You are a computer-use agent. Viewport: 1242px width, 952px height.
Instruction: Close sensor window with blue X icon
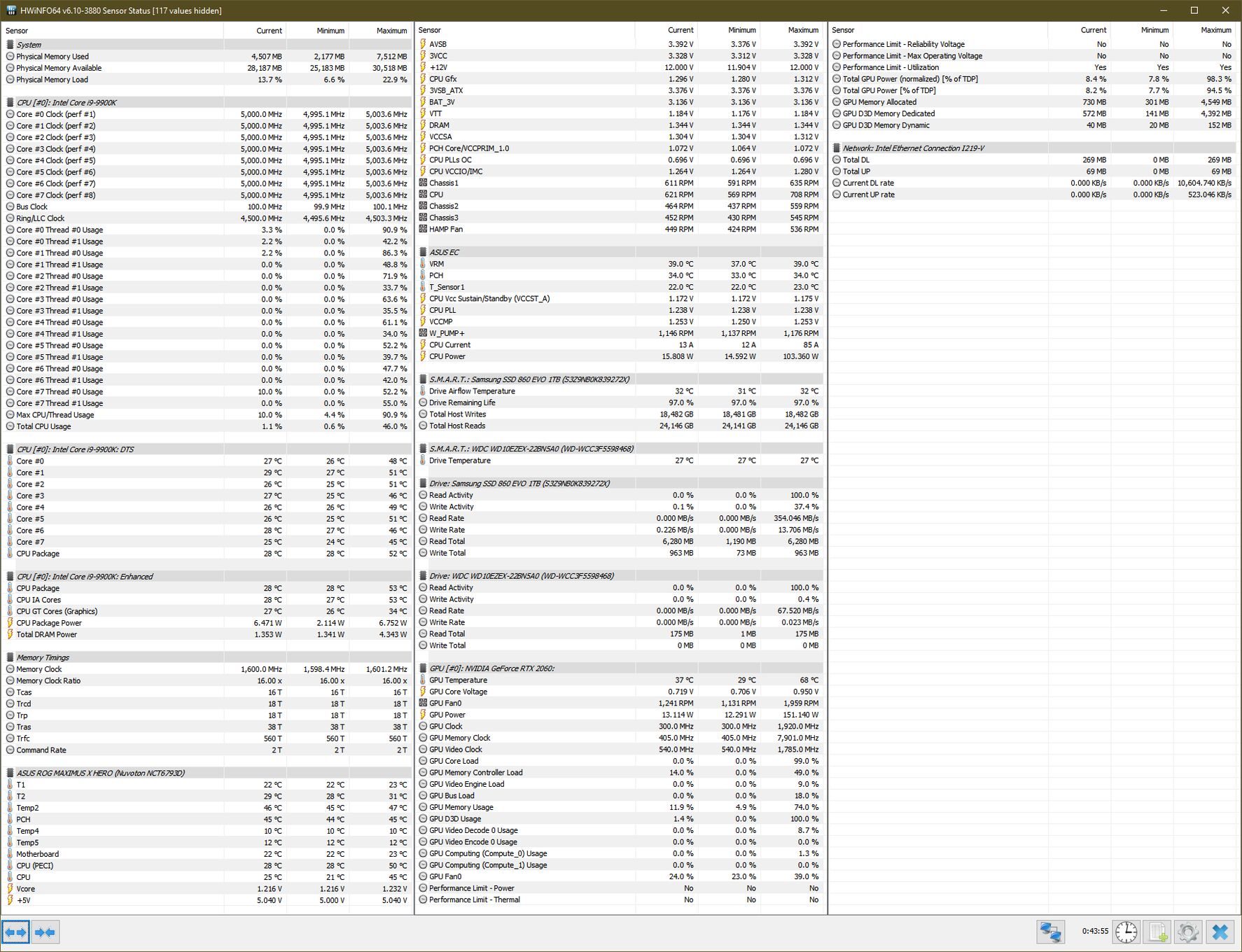(1220, 932)
